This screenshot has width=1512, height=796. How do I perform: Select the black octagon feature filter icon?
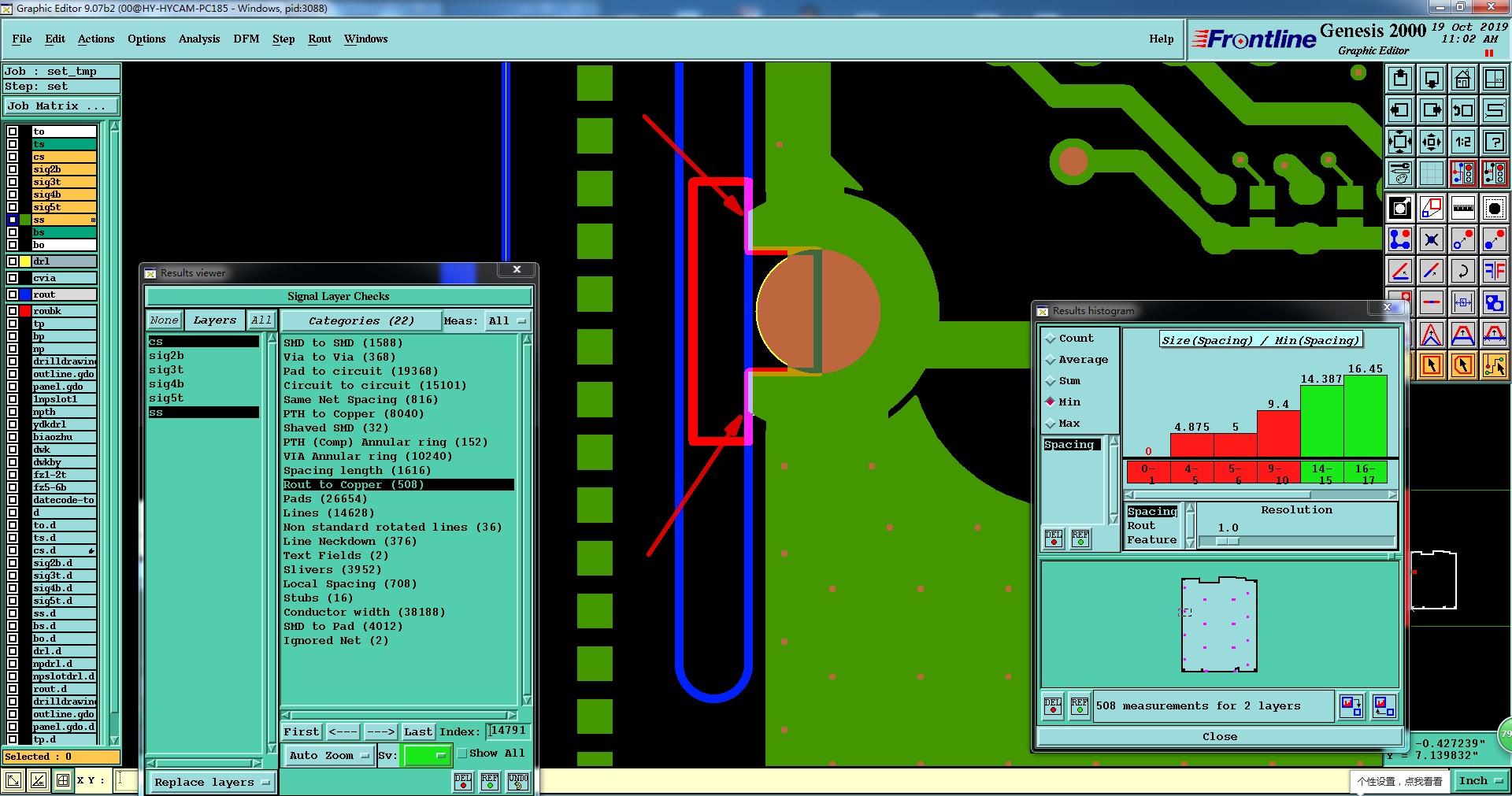click(1495, 208)
